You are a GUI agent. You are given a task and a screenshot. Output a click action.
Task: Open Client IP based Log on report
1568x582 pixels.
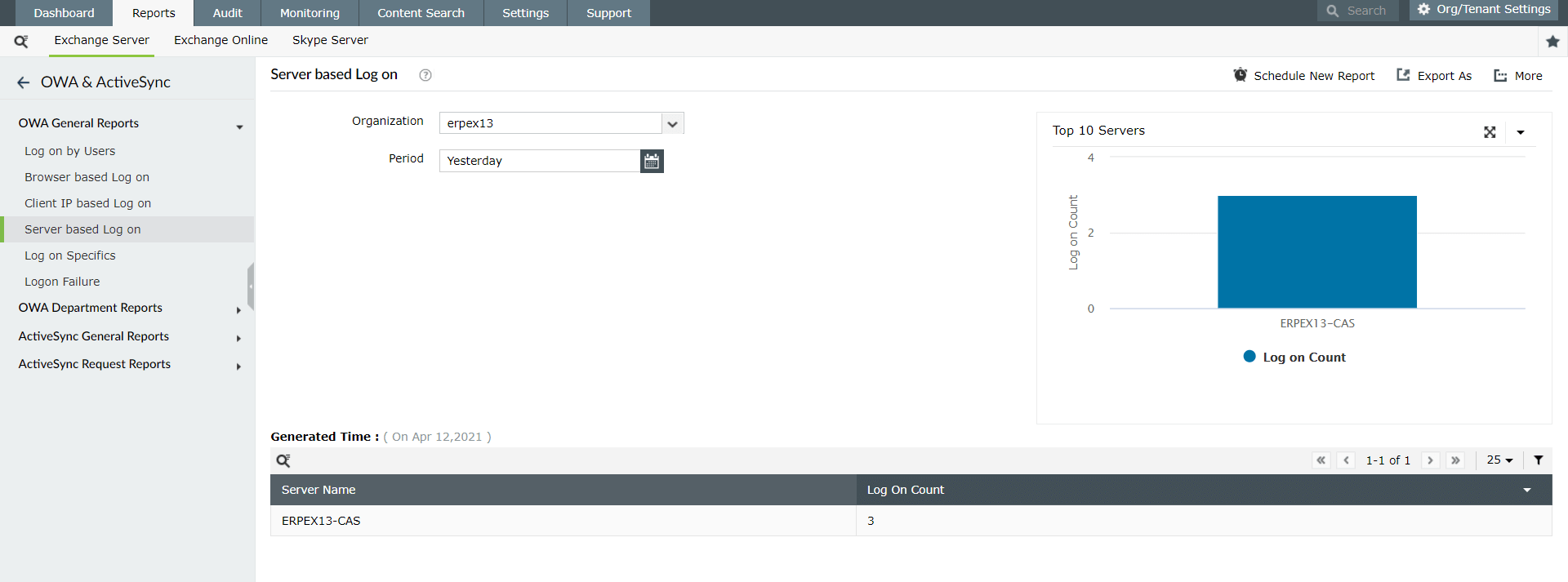(x=87, y=203)
